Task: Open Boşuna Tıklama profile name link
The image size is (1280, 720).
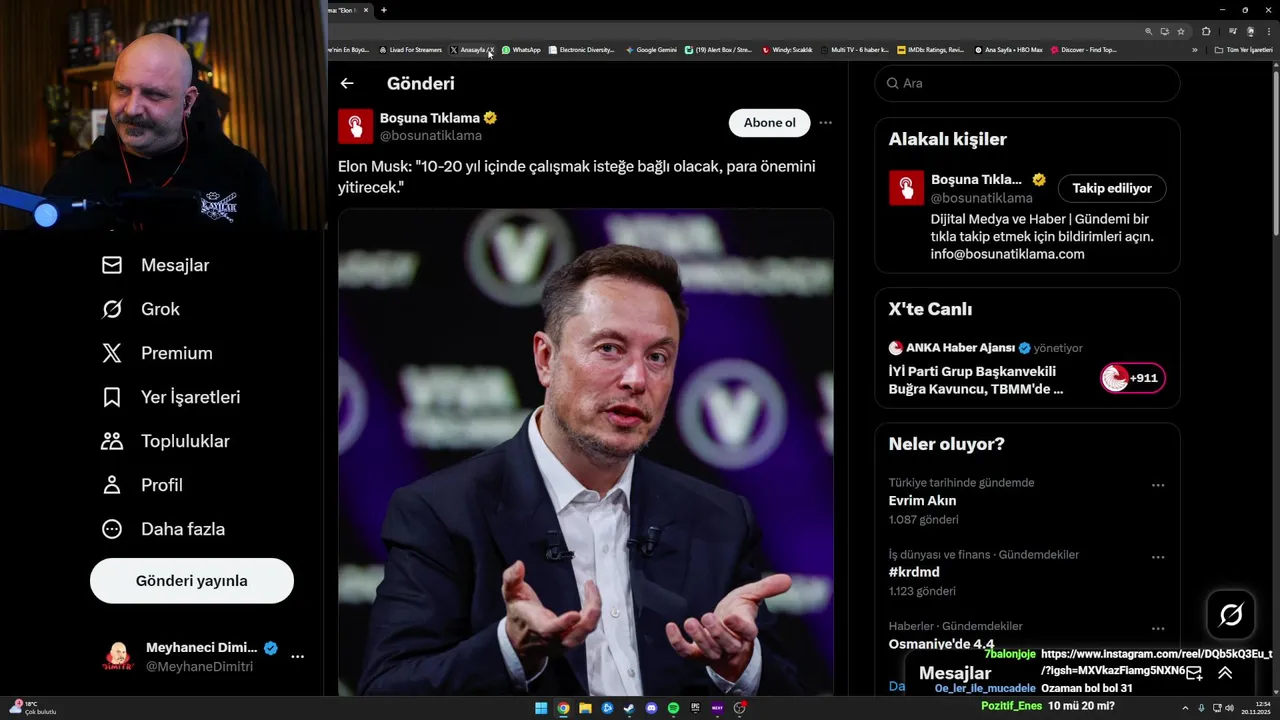Action: tap(430, 118)
